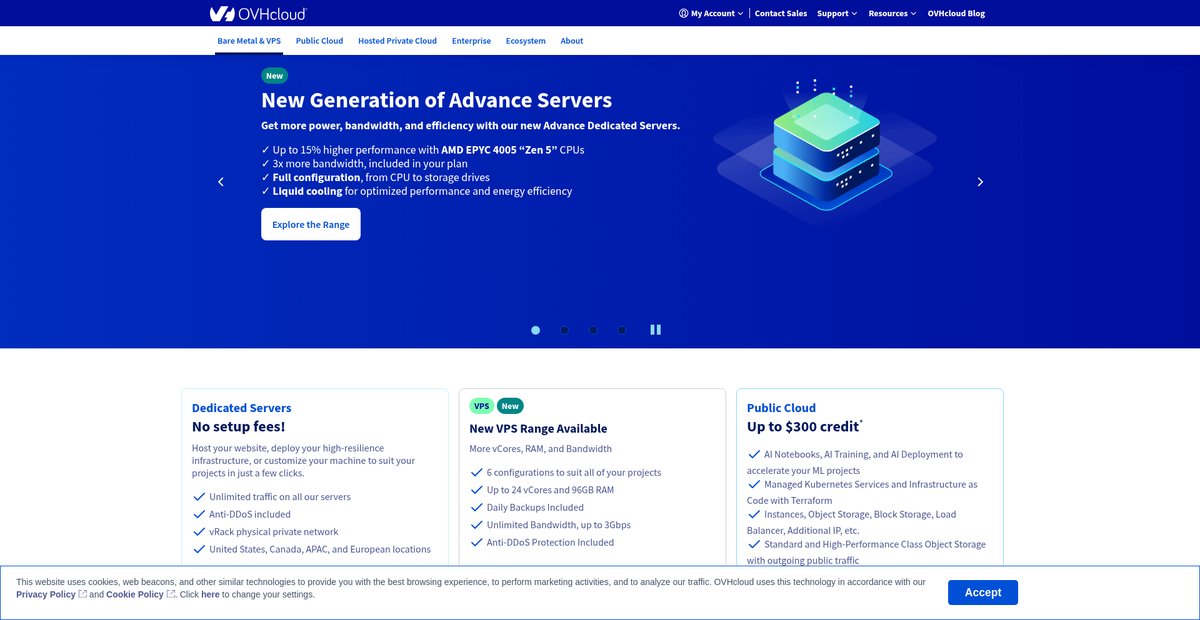Click 'Up to $300 credit' heading

click(805, 426)
